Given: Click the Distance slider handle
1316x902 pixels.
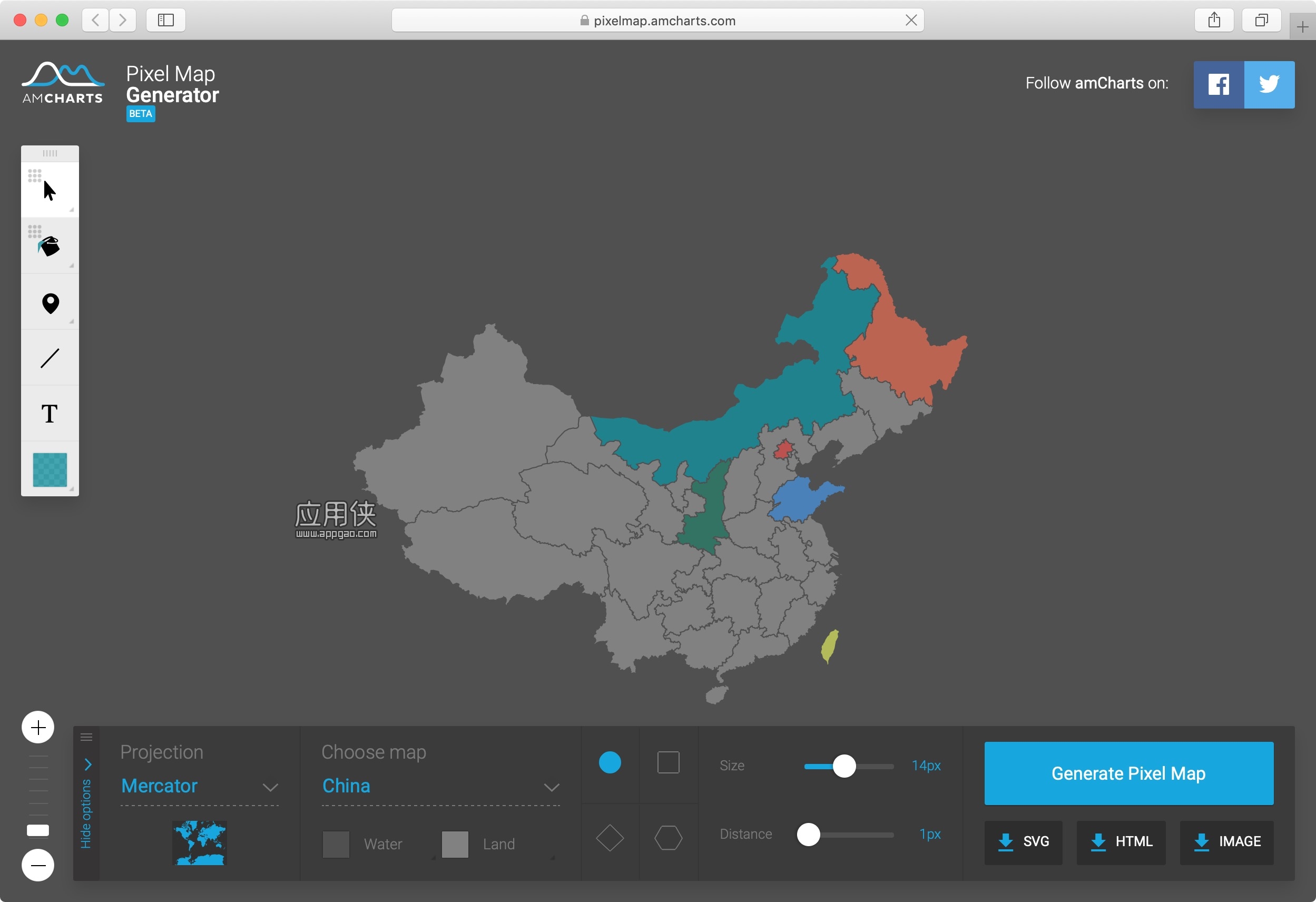Looking at the screenshot, I should [x=808, y=834].
